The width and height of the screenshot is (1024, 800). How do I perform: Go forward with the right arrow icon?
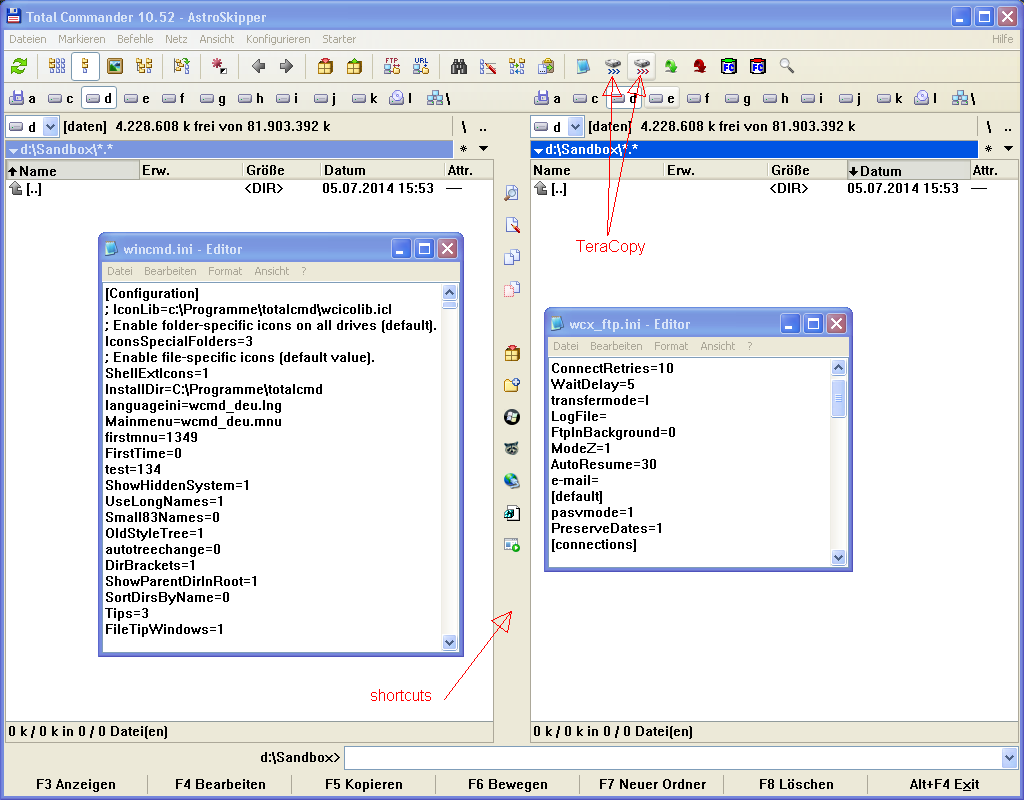[x=286, y=66]
